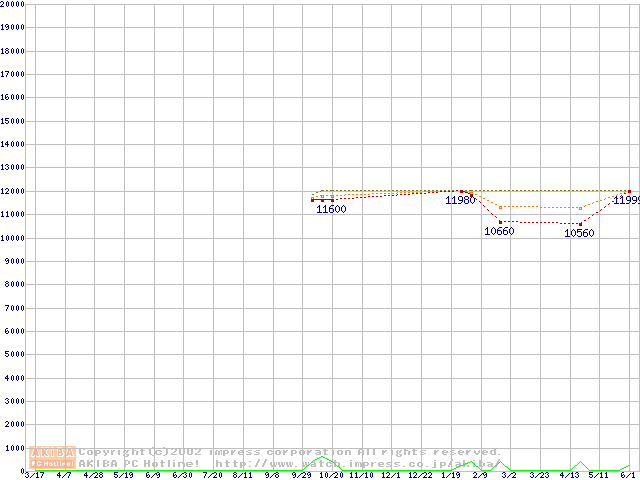Viewport: 640px width, 480px height.
Task: Open the watch.impress.co.jp/akiba URL text
Action: (355, 464)
